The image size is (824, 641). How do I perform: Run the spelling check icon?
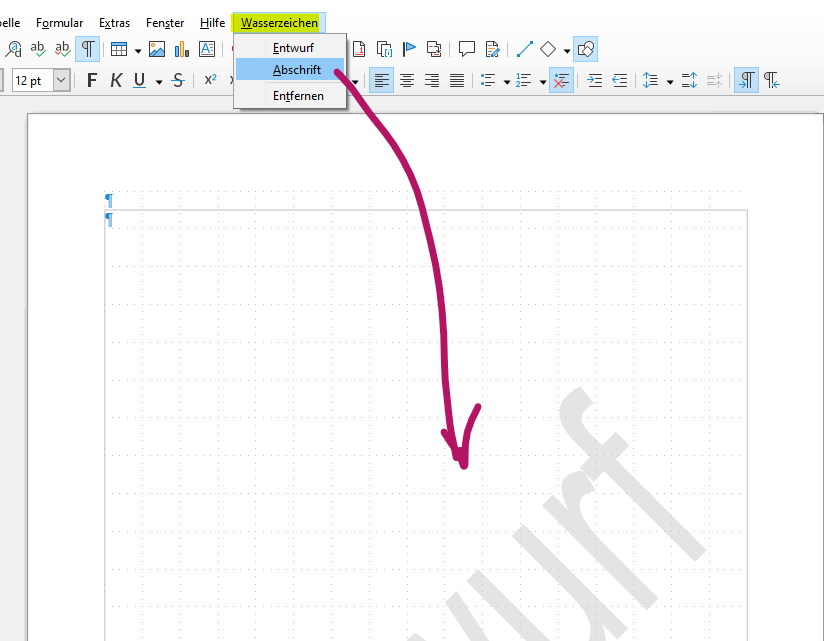(x=38, y=49)
